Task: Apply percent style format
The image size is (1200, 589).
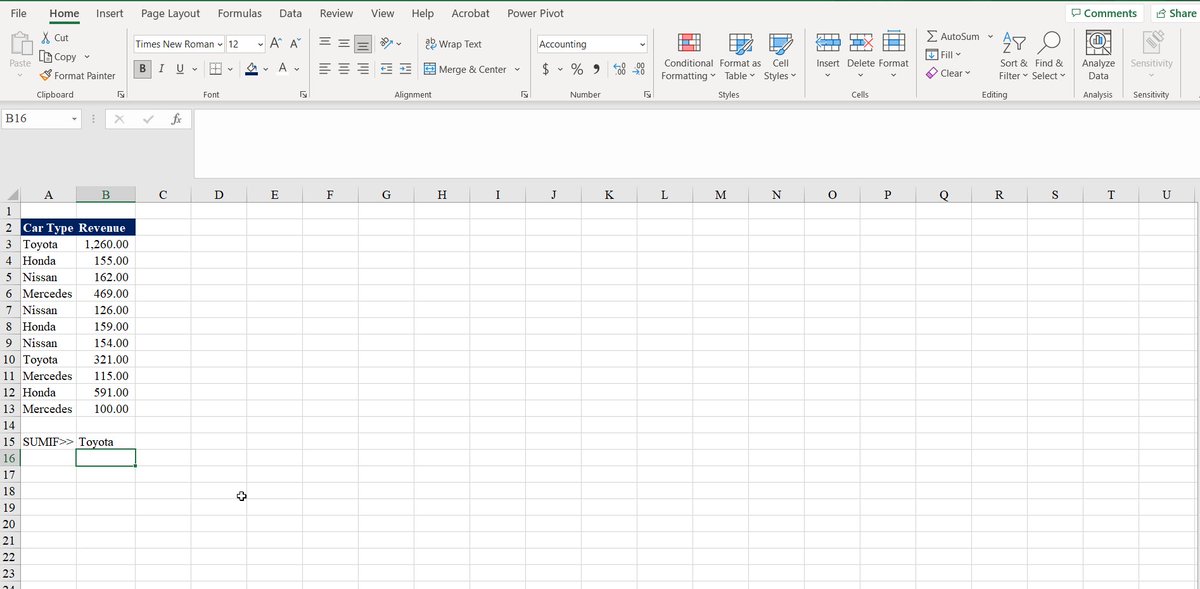Action: click(x=577, y=69)
